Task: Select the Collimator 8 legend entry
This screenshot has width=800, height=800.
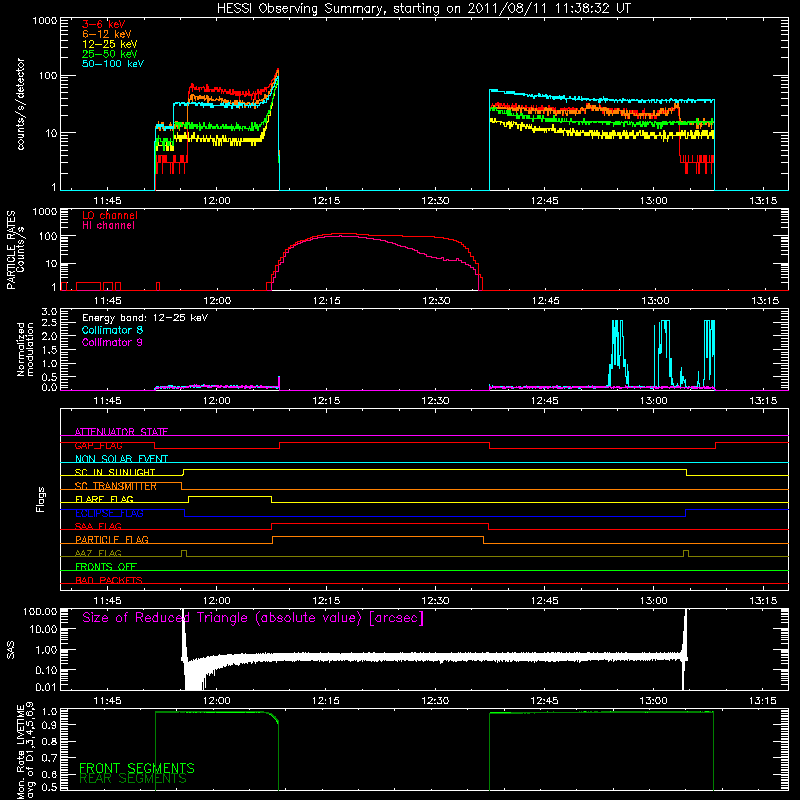Action: 112,330
